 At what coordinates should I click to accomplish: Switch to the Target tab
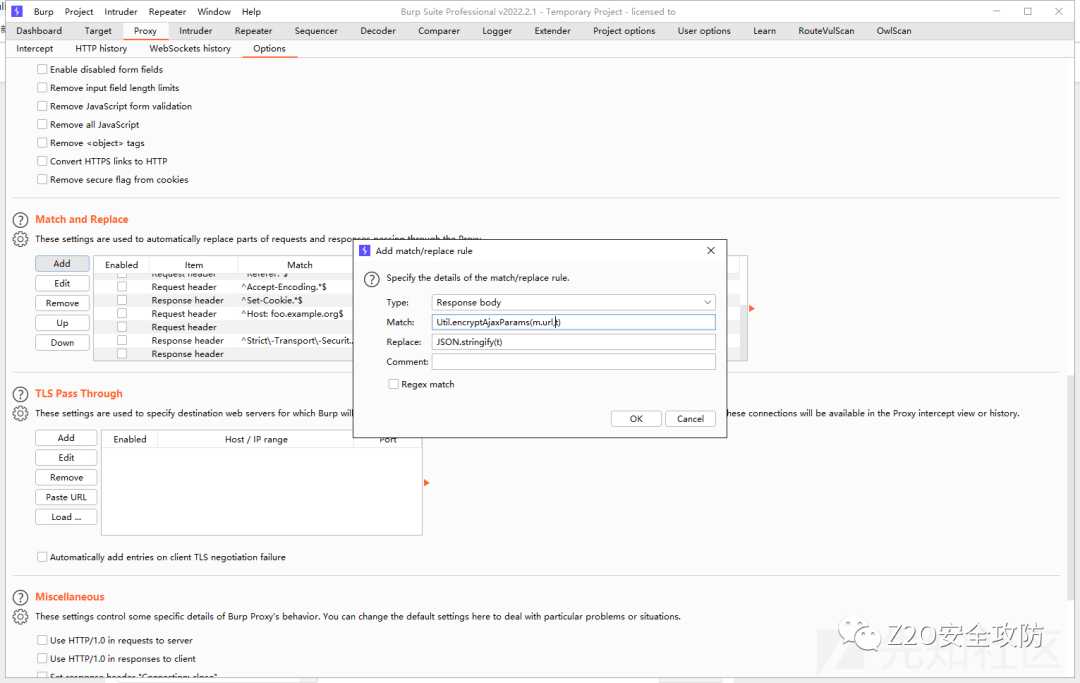point(98,31)
